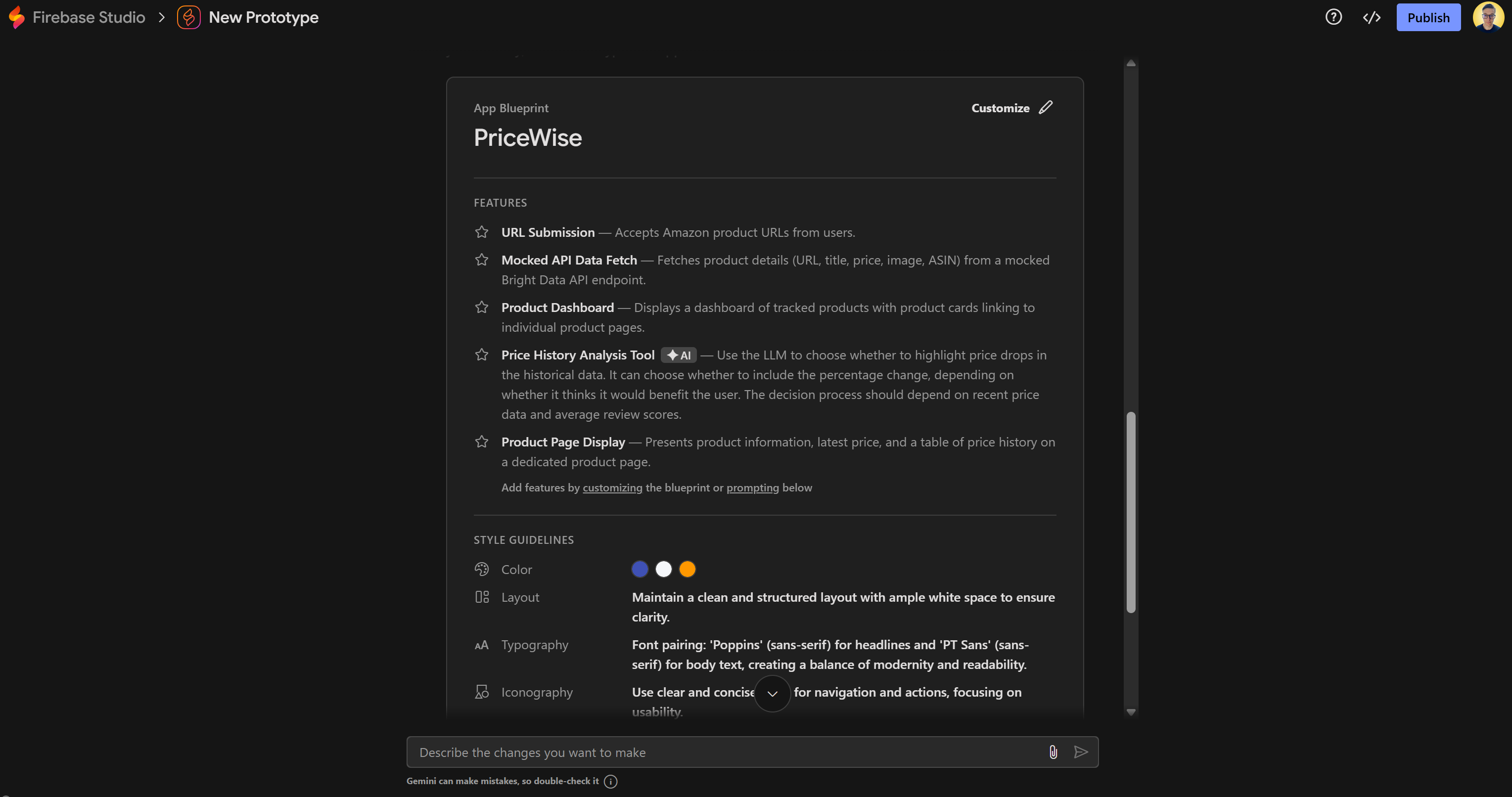Open the customizing link

point(612,487)
